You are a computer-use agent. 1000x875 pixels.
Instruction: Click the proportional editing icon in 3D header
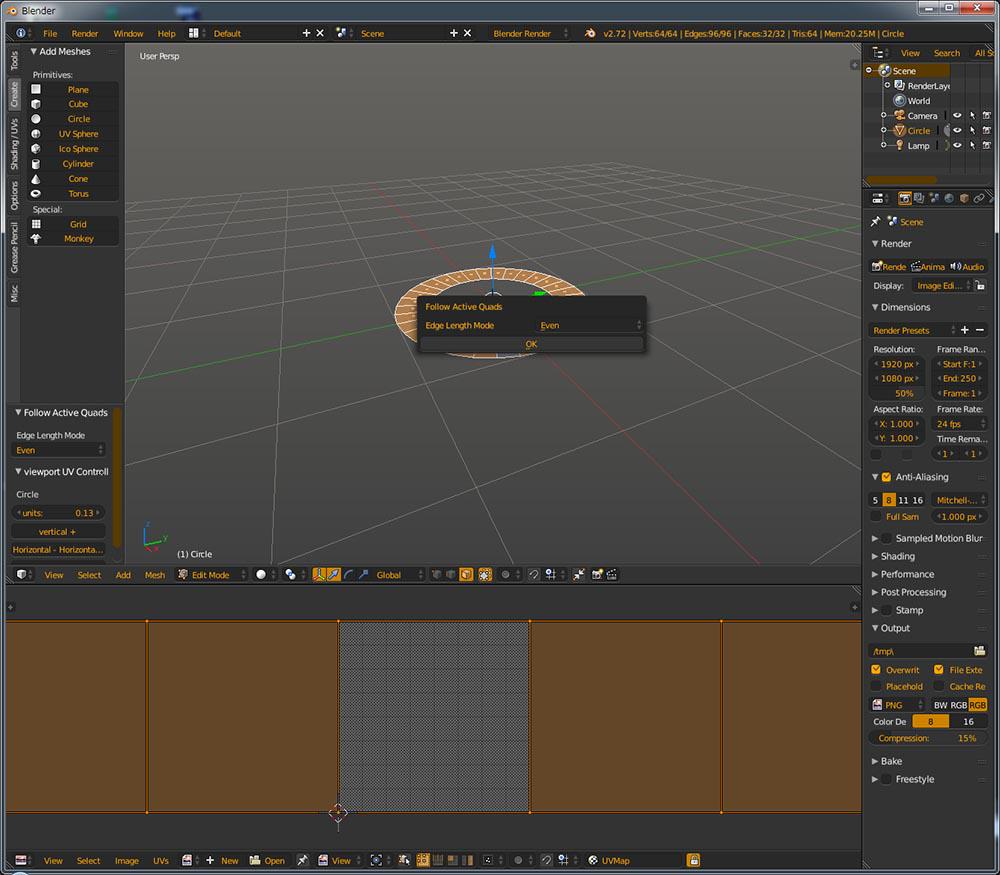coord(506,575)
